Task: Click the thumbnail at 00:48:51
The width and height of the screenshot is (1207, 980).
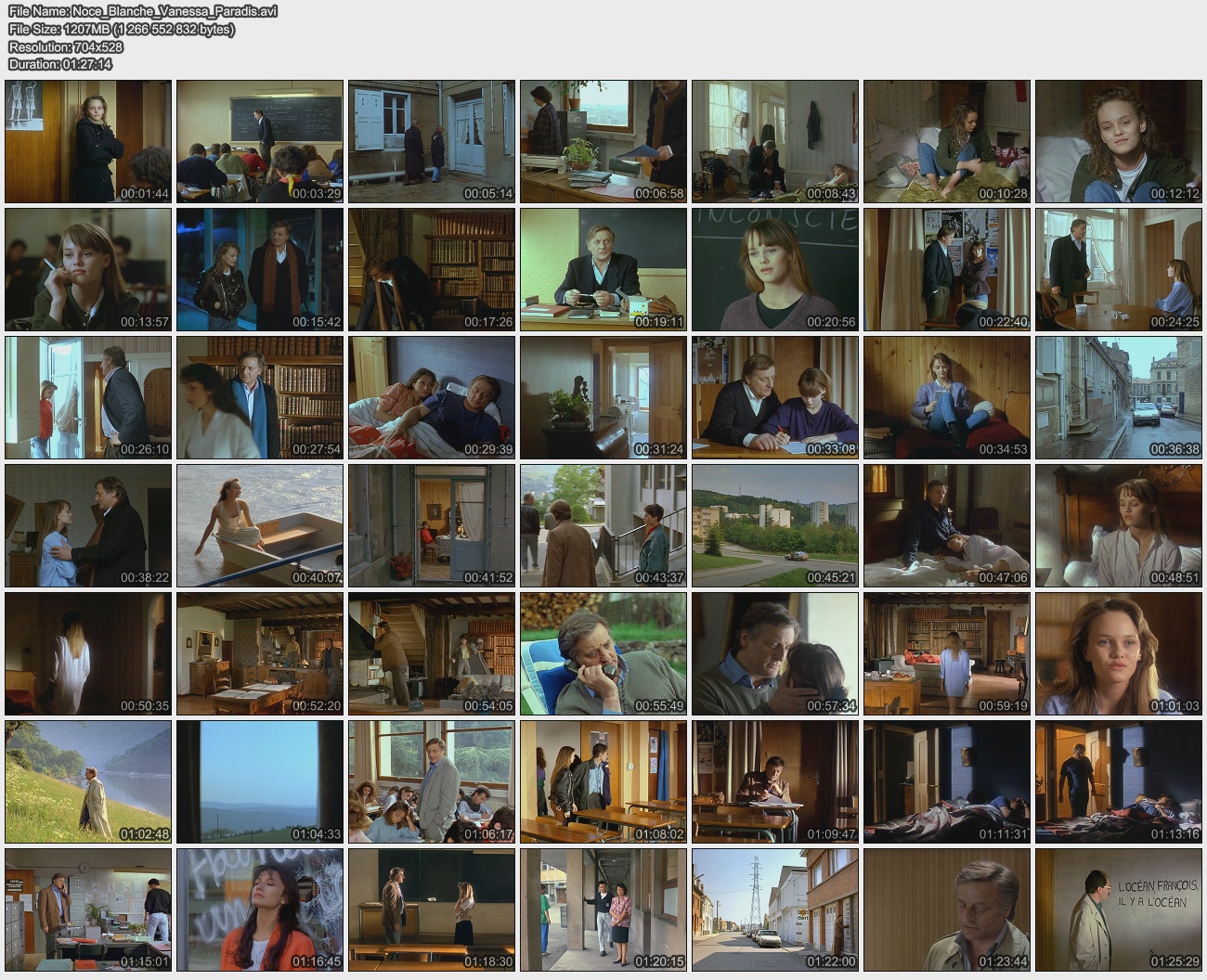Action: click(1119, 525)
